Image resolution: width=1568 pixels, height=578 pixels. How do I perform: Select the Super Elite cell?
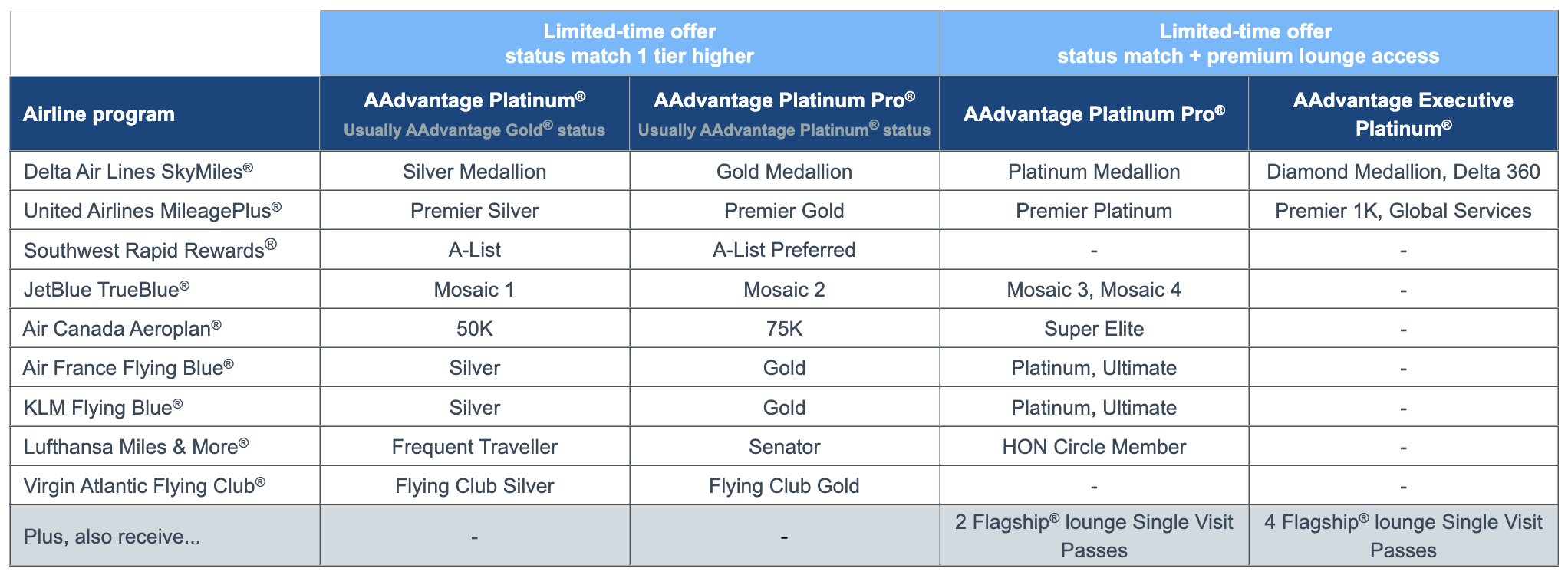pyautogui.click(x=1093, y=329)
